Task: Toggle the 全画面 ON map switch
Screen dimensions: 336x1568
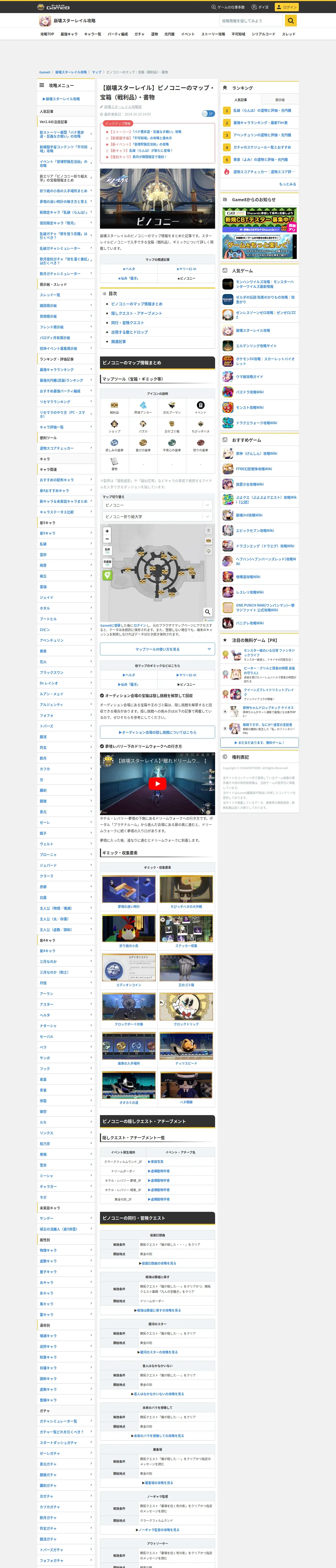Action: pos(107,563)
